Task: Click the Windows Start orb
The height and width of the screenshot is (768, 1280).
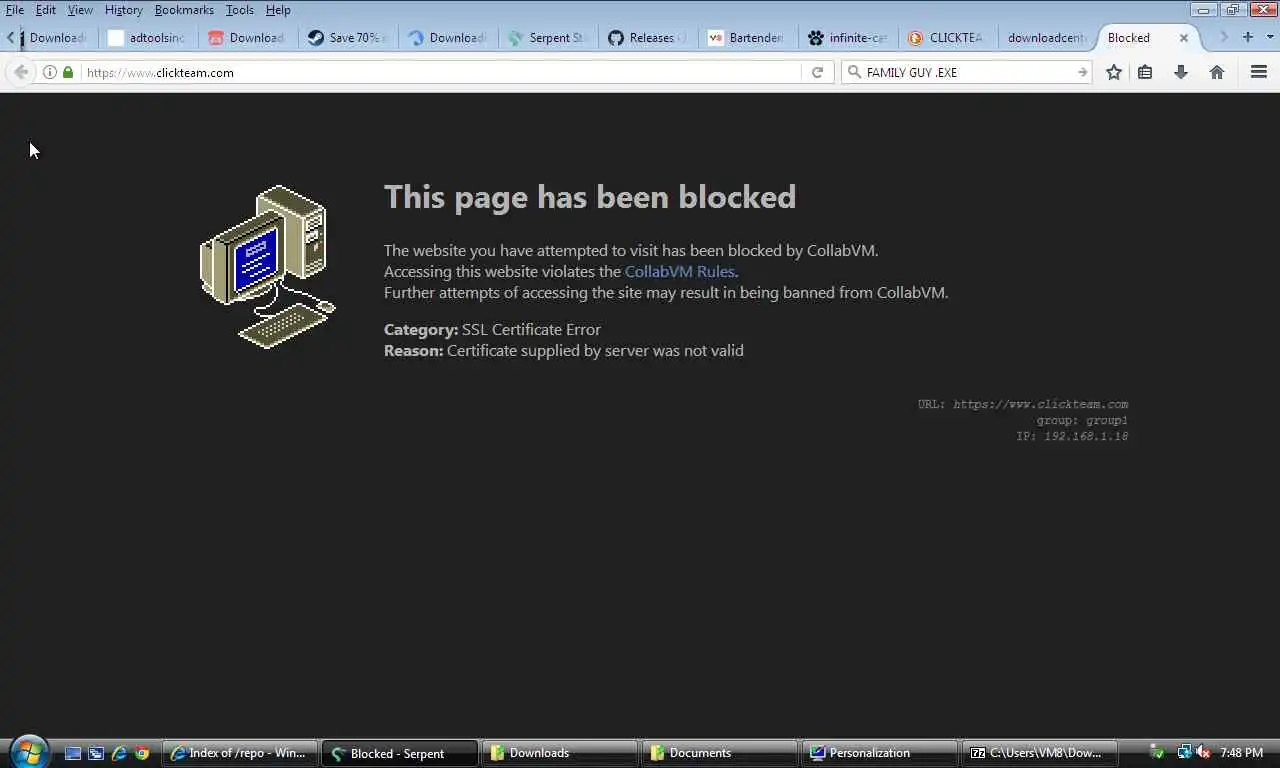Action: [29, 751]
